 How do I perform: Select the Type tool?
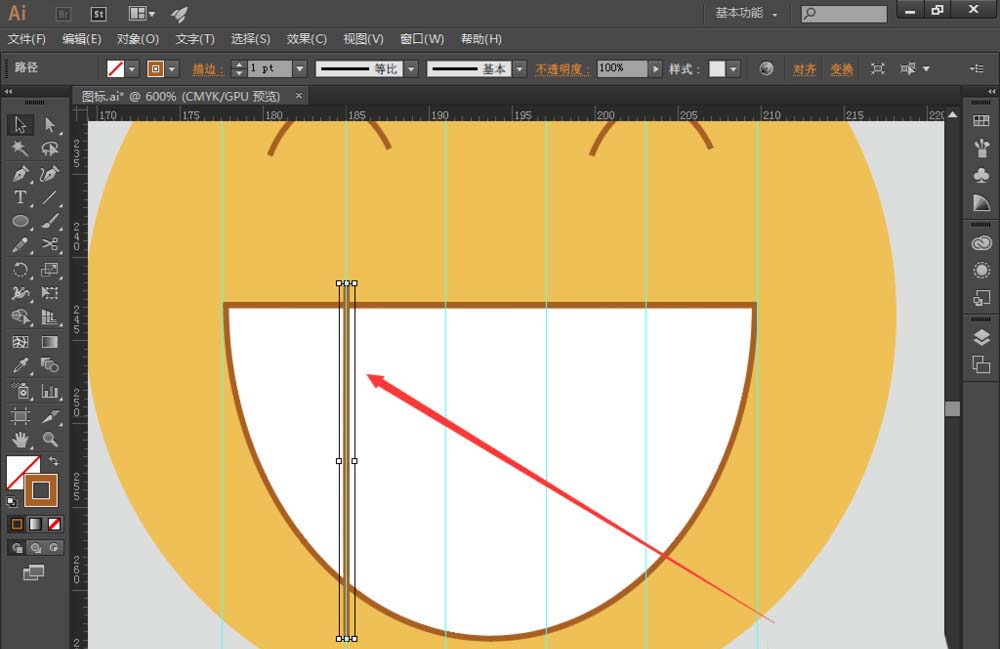20,198
